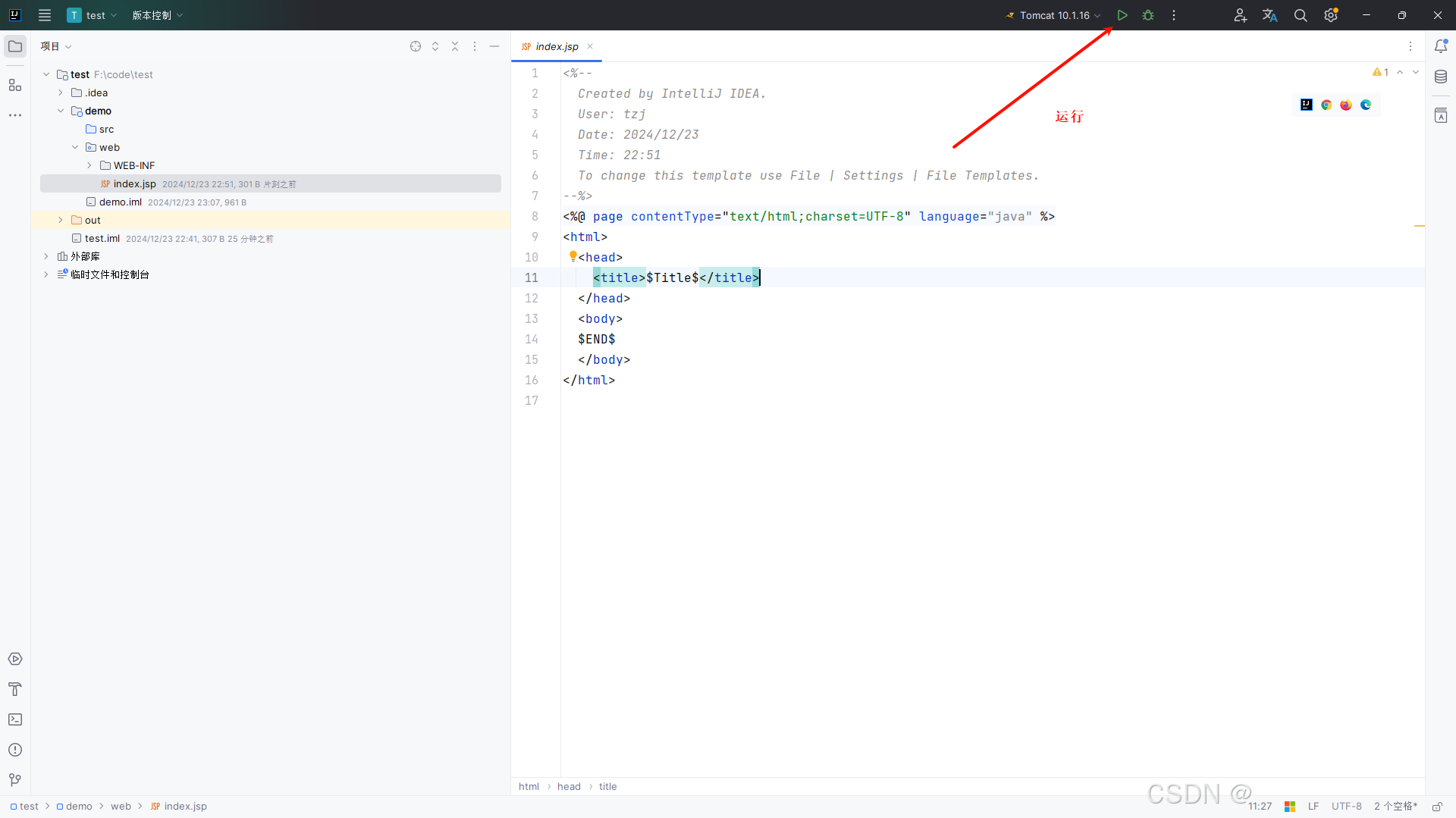Click the head breadcrumb below the editor
The image size is (1456, 818).
568,786
